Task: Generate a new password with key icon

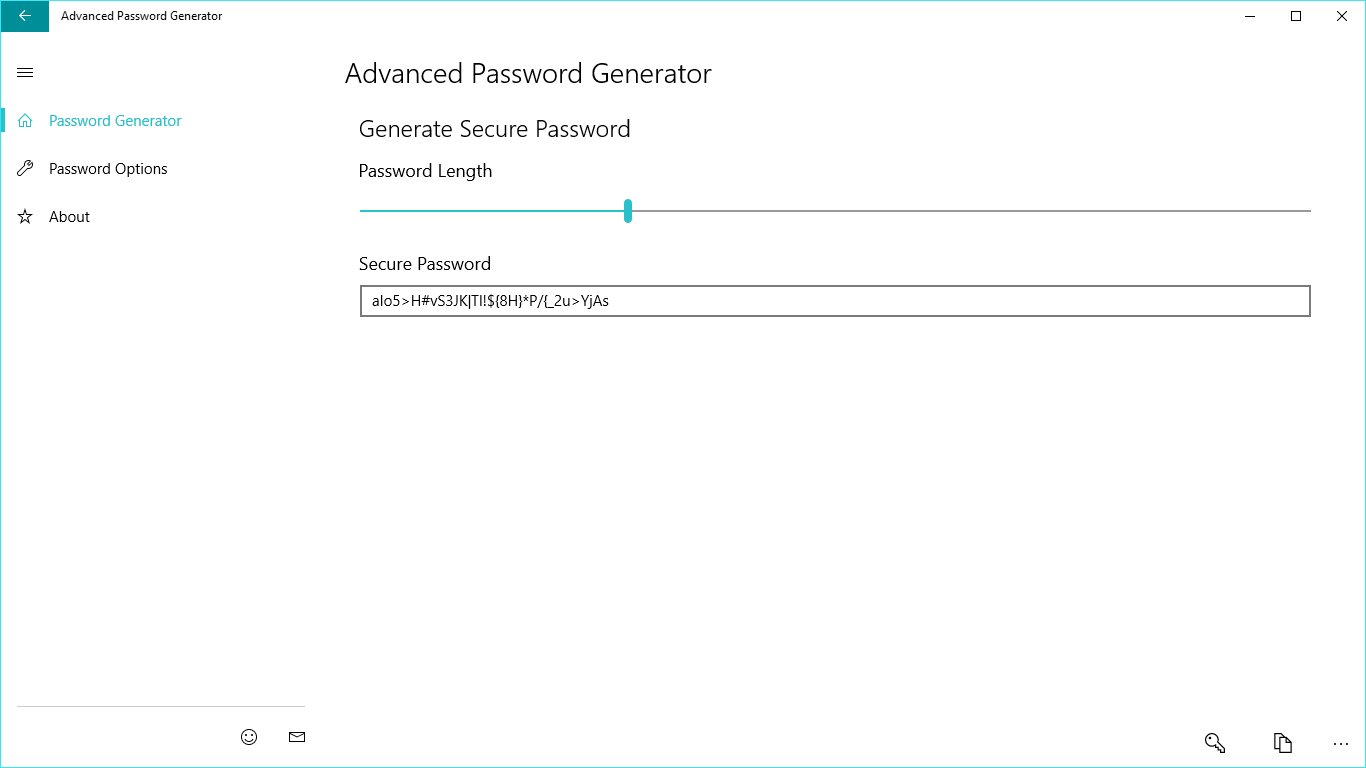Action: 1215,743
